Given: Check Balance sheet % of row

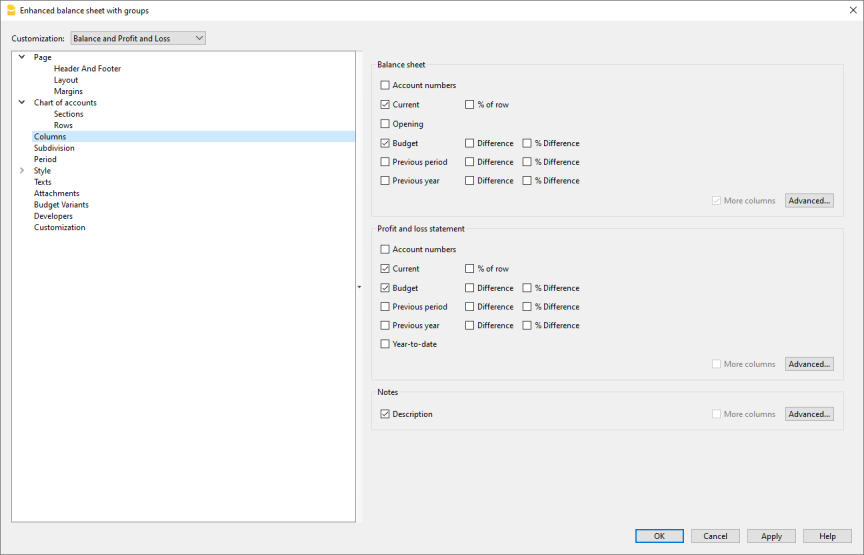Looking at the screenshot, I should tap(469, 104).
